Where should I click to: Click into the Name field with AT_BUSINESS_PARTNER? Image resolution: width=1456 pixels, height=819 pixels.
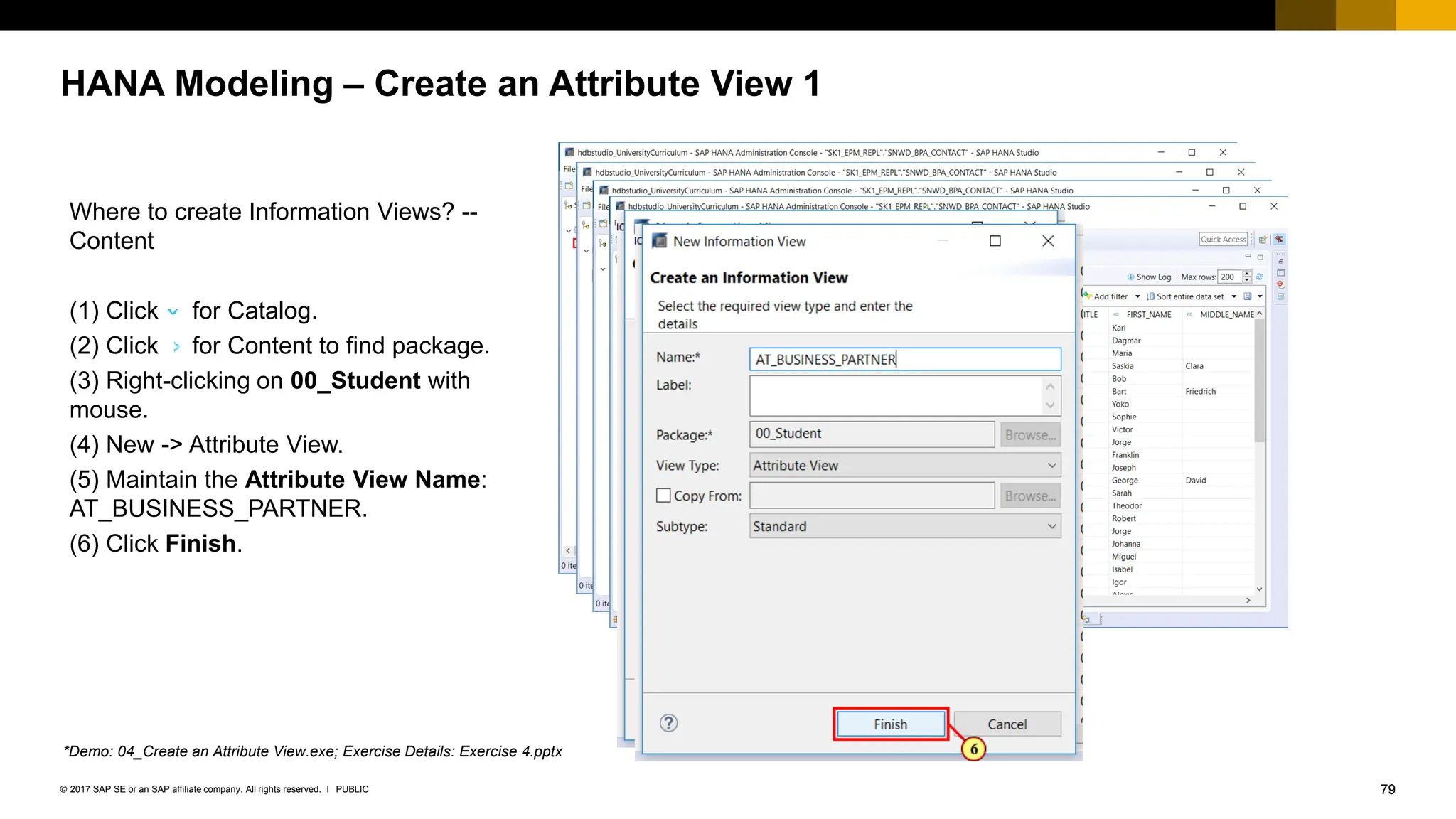(x=905, y=359)
